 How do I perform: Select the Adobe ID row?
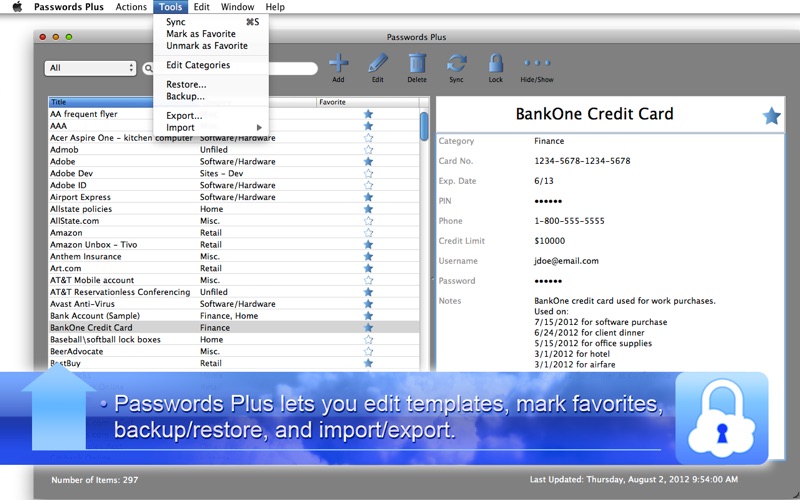coord(234,185)
